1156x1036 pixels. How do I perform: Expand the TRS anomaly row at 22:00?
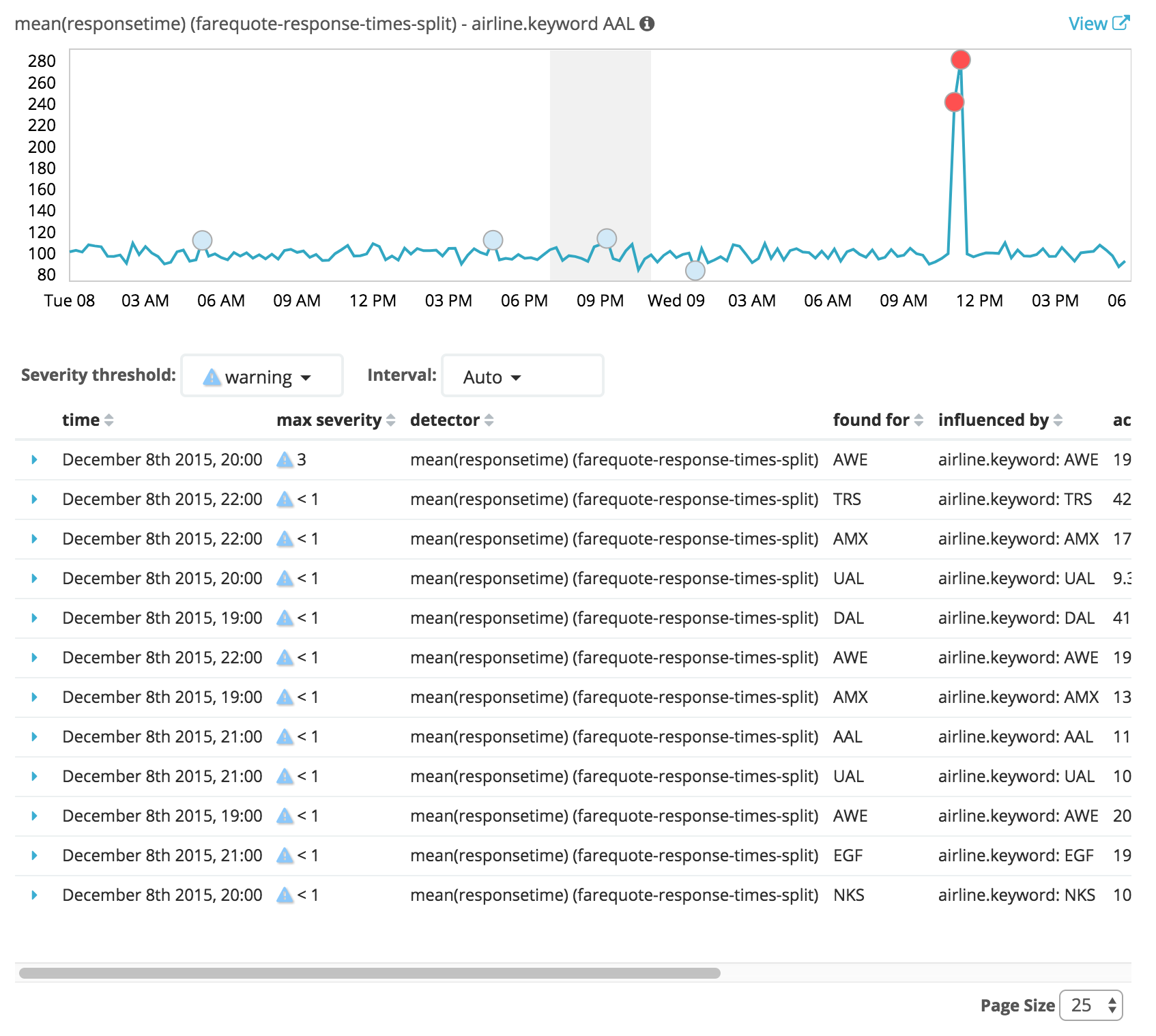[x=34, y=500]
